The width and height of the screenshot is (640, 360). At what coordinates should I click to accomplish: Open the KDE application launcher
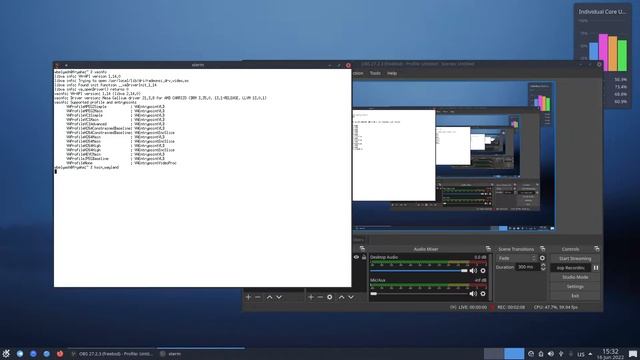[6, 353]
